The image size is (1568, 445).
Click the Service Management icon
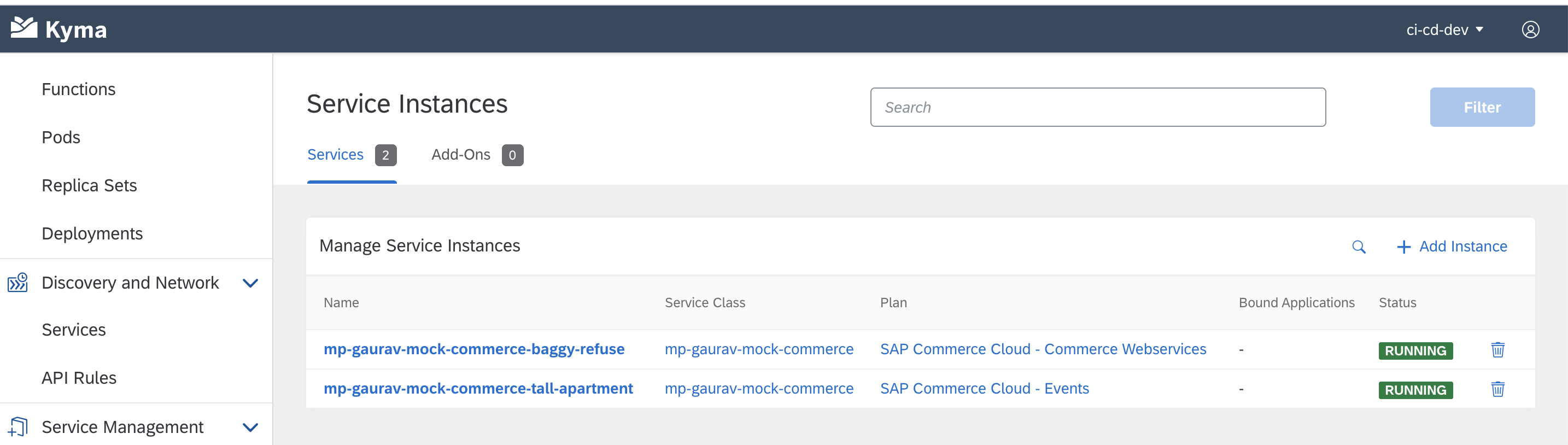(17, 427)
